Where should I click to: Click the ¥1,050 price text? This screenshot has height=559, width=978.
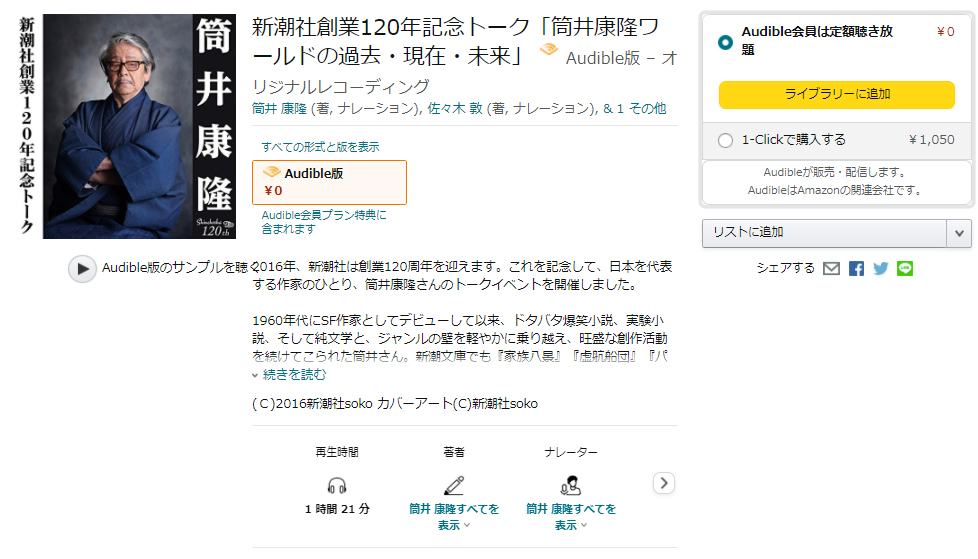931,140
